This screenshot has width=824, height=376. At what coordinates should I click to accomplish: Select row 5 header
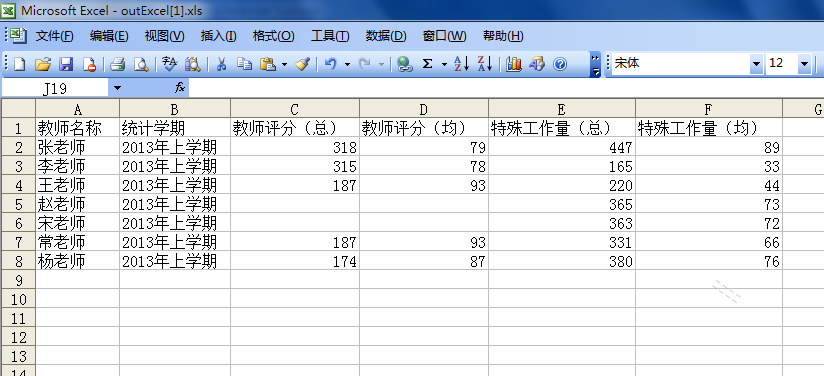tap(18, 204)
